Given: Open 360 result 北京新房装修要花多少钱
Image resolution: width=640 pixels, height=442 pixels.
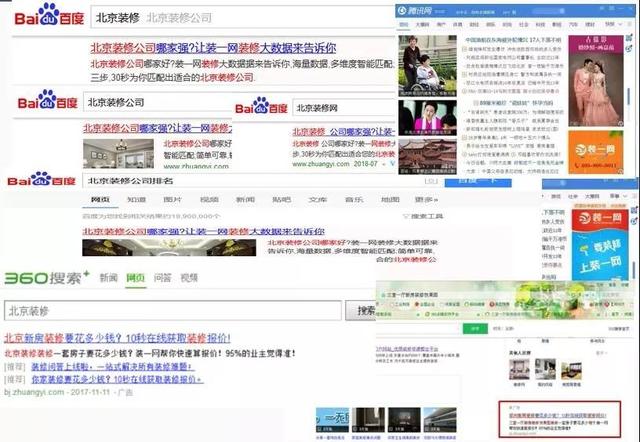Looking at the screenshot, I should (x=117, y=338).
